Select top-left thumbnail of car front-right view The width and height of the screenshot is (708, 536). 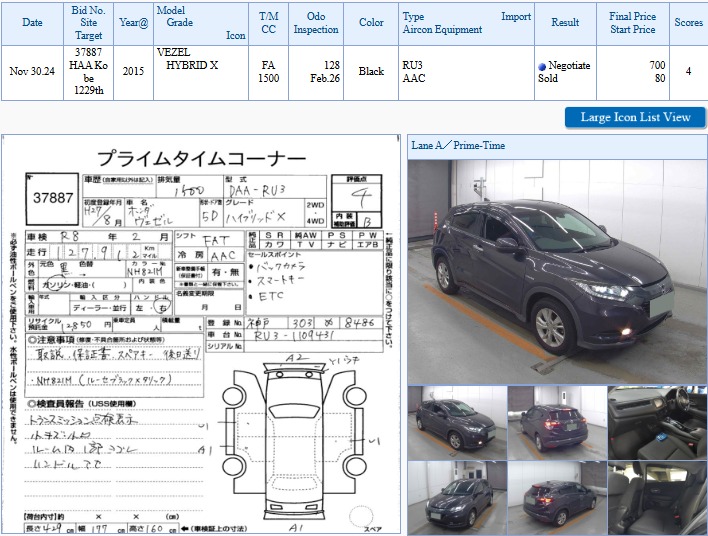click(456, 420)
